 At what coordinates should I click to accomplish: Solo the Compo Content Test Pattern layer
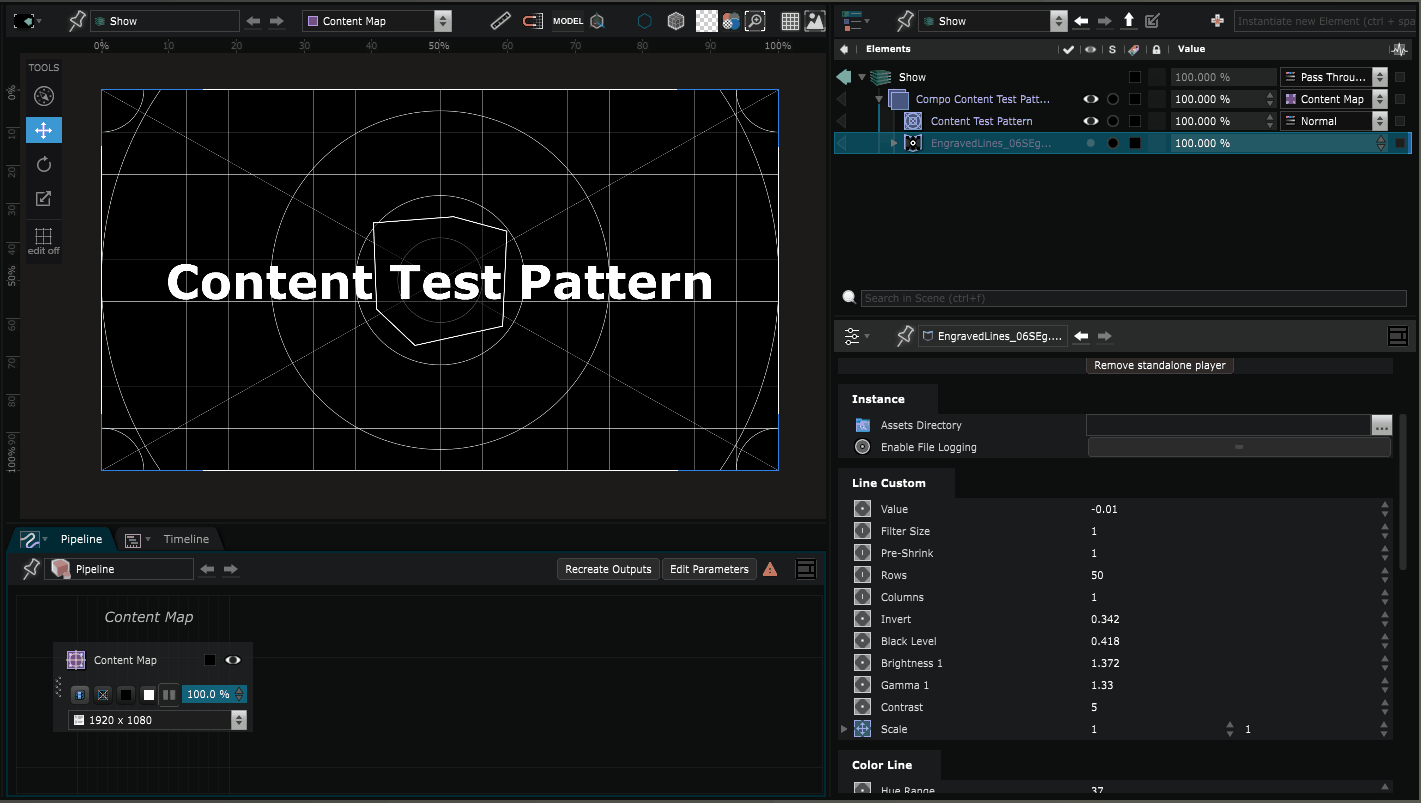(x=1113, y=99)
